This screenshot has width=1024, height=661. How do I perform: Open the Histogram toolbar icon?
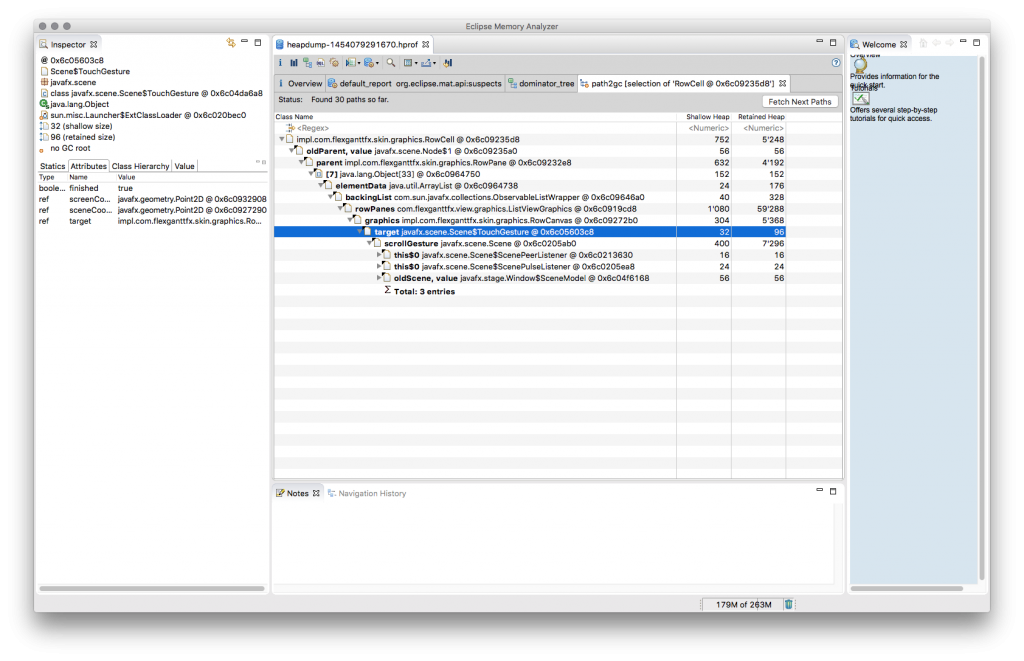click(294, 63)
